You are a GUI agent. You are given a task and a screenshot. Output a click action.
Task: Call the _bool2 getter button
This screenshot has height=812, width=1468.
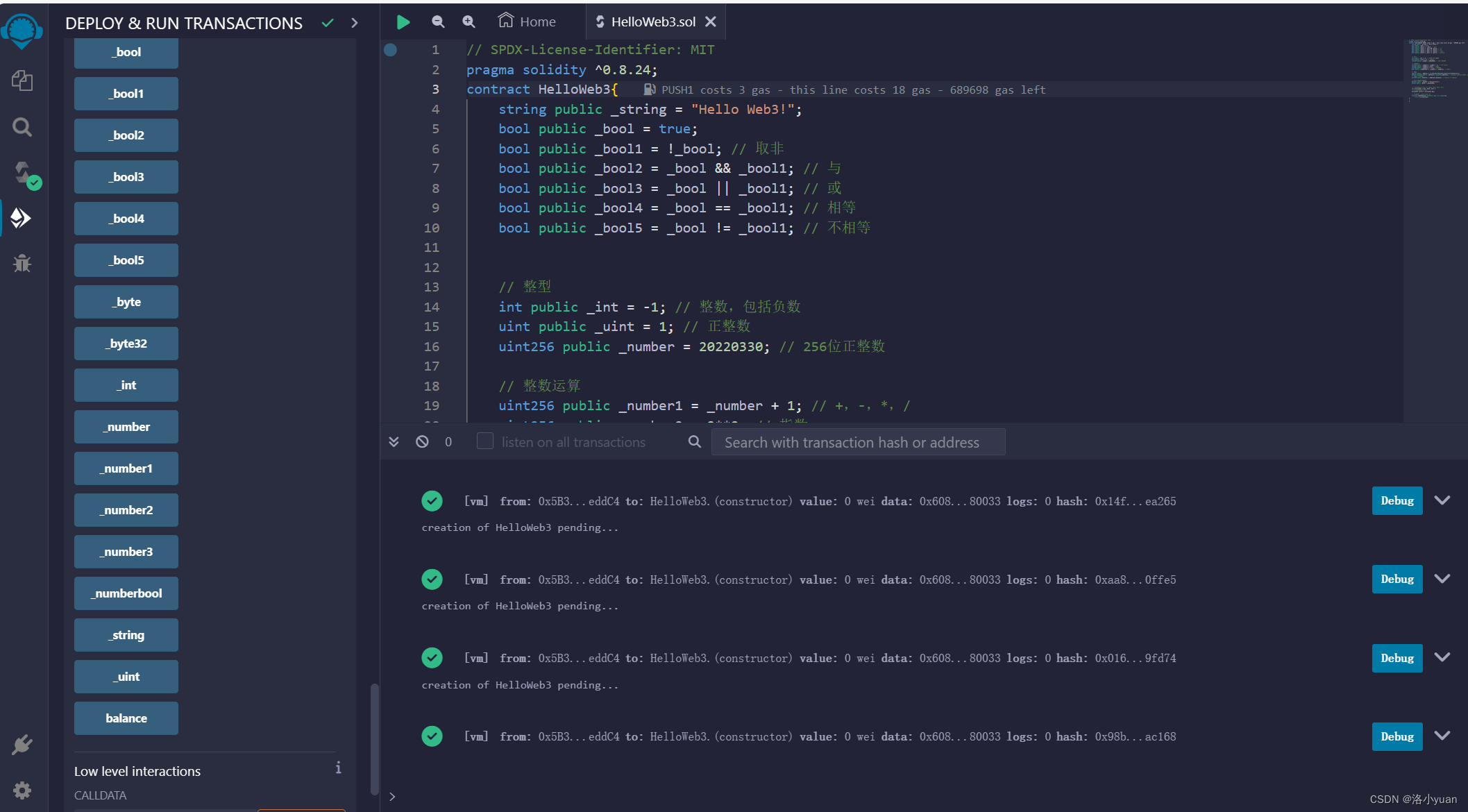126,135
